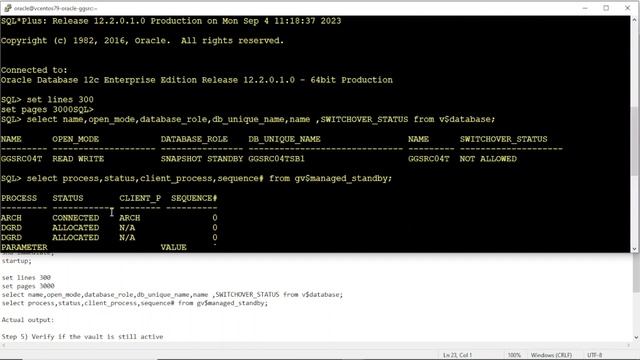This screenshot has height=360, width=640.
Task: Click the 'startup;' line in Notepad
Action: click(16, 261)
